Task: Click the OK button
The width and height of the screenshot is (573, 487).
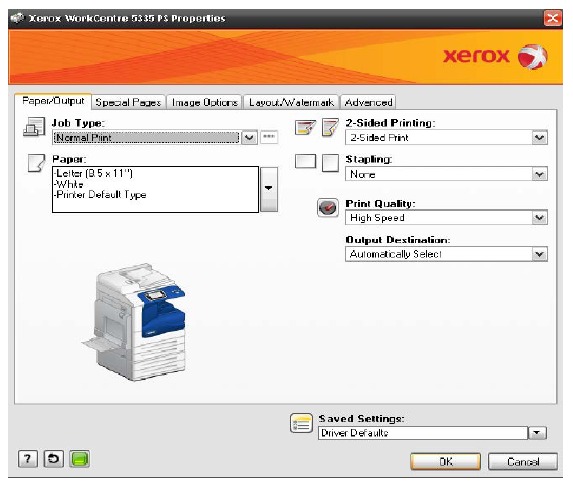Action: click(x=445, y=462)
